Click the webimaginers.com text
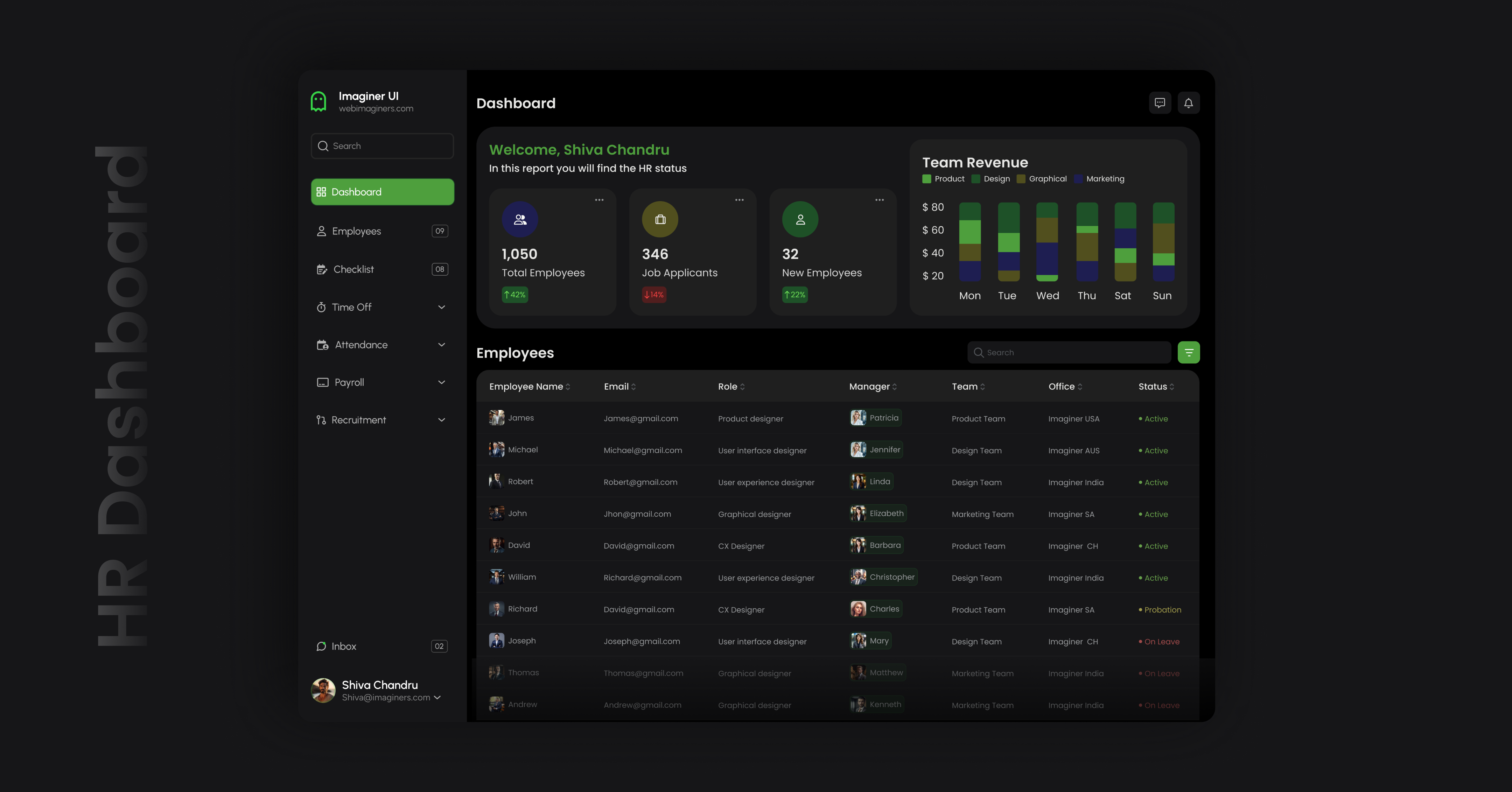1512x792 pixels. (x=376, y=108)
